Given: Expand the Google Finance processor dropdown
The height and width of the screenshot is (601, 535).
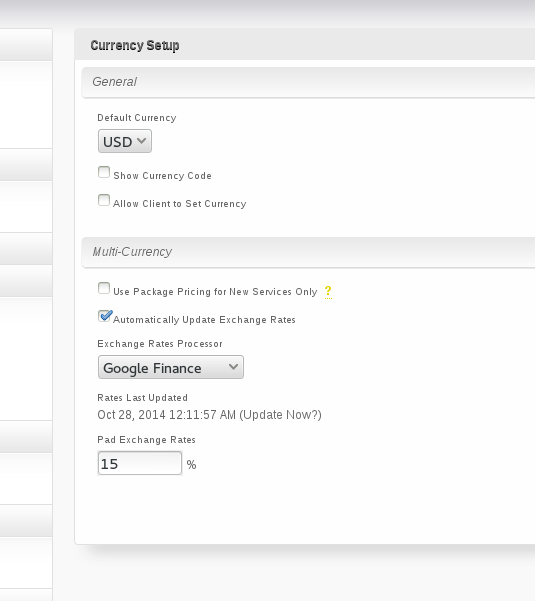Looking at the screenshot, I should (x=171, y=367).
